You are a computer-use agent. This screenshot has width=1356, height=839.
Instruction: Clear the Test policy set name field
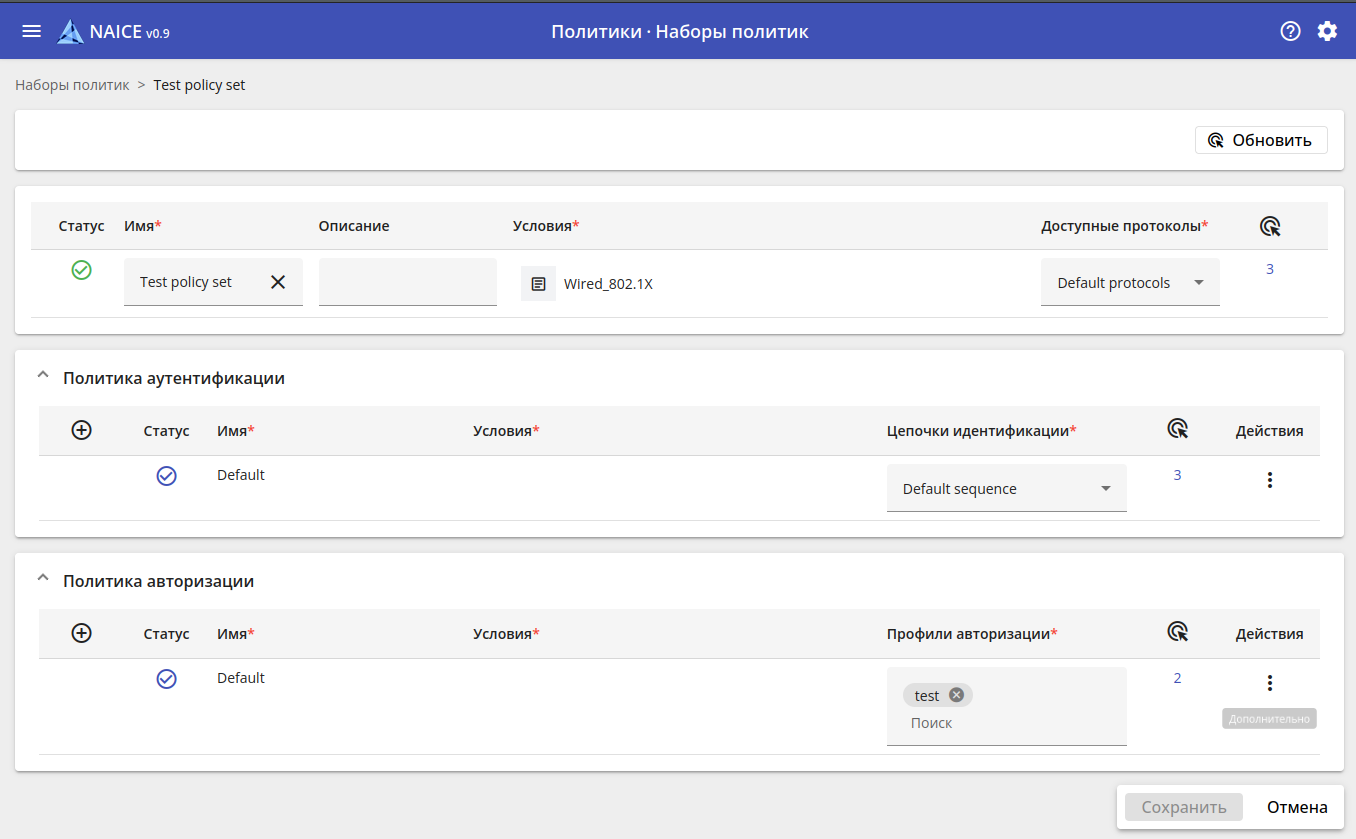point(278,282)
